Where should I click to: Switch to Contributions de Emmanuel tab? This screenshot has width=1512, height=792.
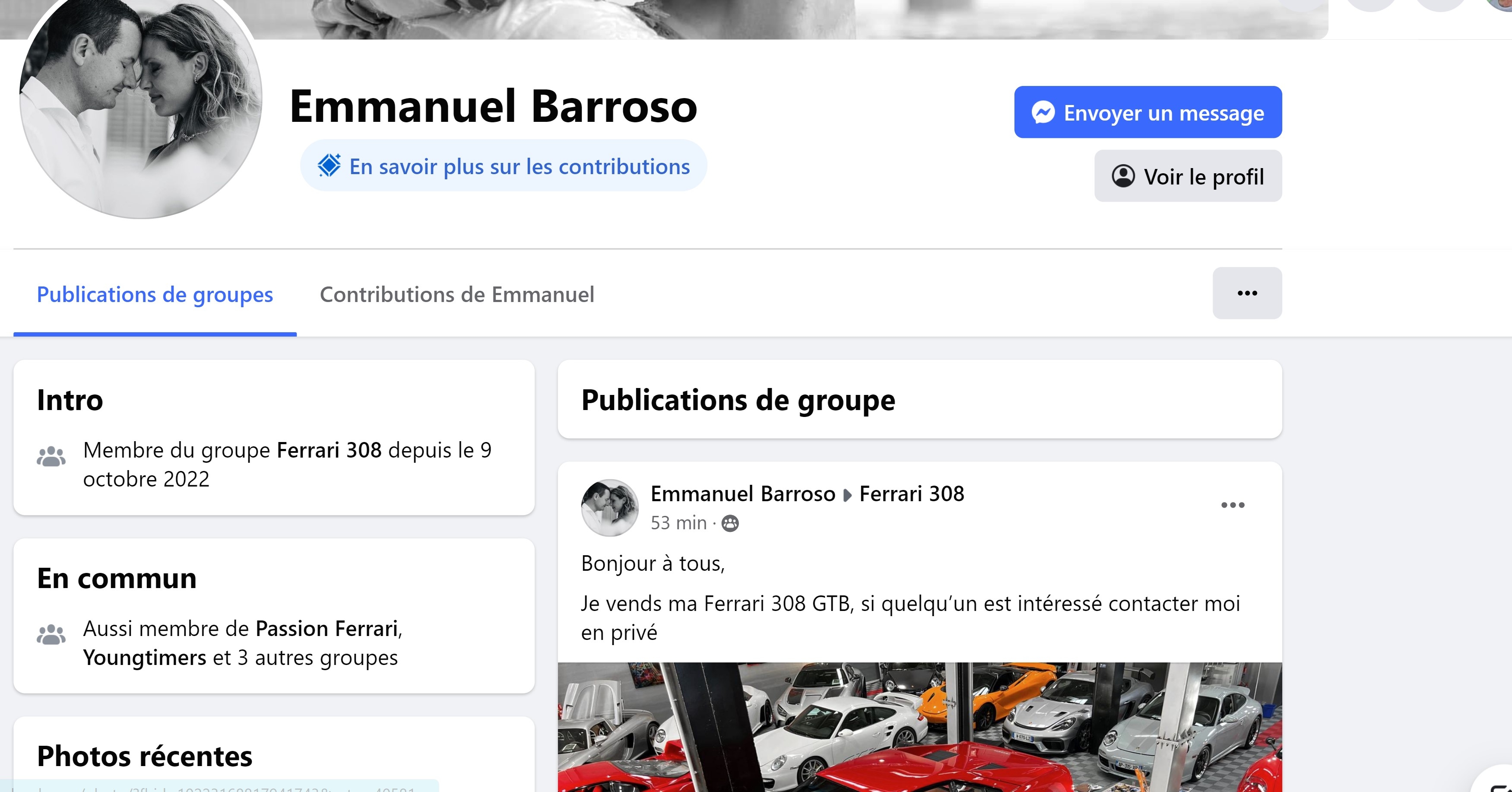(456, 295)
